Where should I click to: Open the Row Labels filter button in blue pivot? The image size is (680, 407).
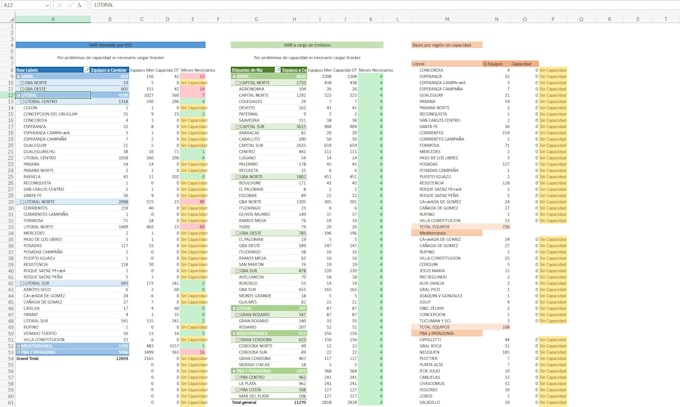tap(86, 70)
